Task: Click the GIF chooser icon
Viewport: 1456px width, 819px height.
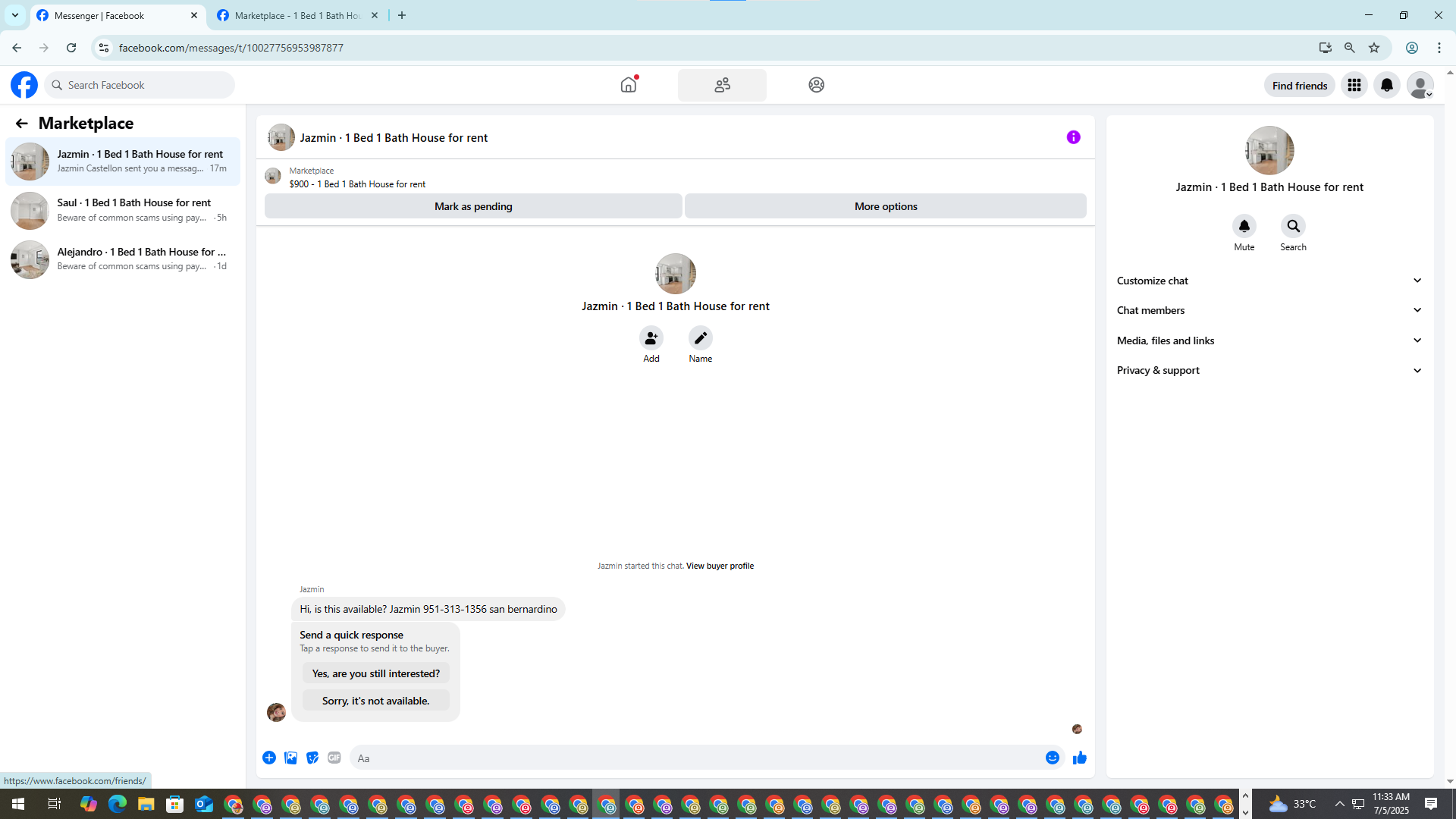Action: tap(334, 758)
